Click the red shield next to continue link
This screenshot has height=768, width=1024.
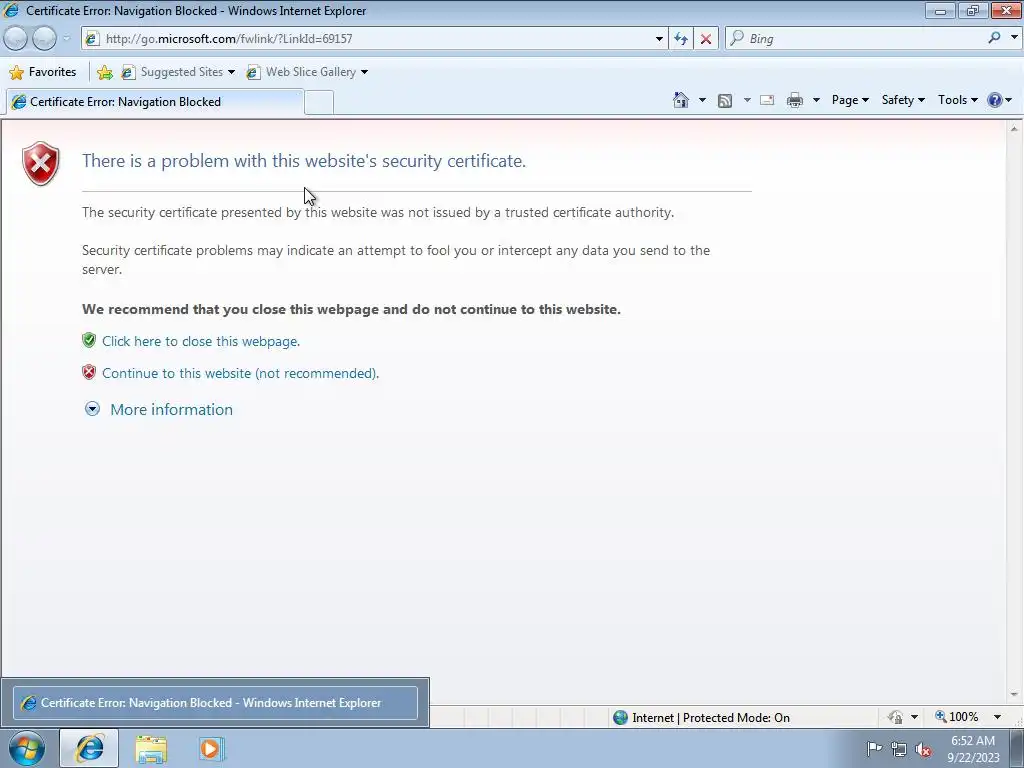[x=89, y=372]
